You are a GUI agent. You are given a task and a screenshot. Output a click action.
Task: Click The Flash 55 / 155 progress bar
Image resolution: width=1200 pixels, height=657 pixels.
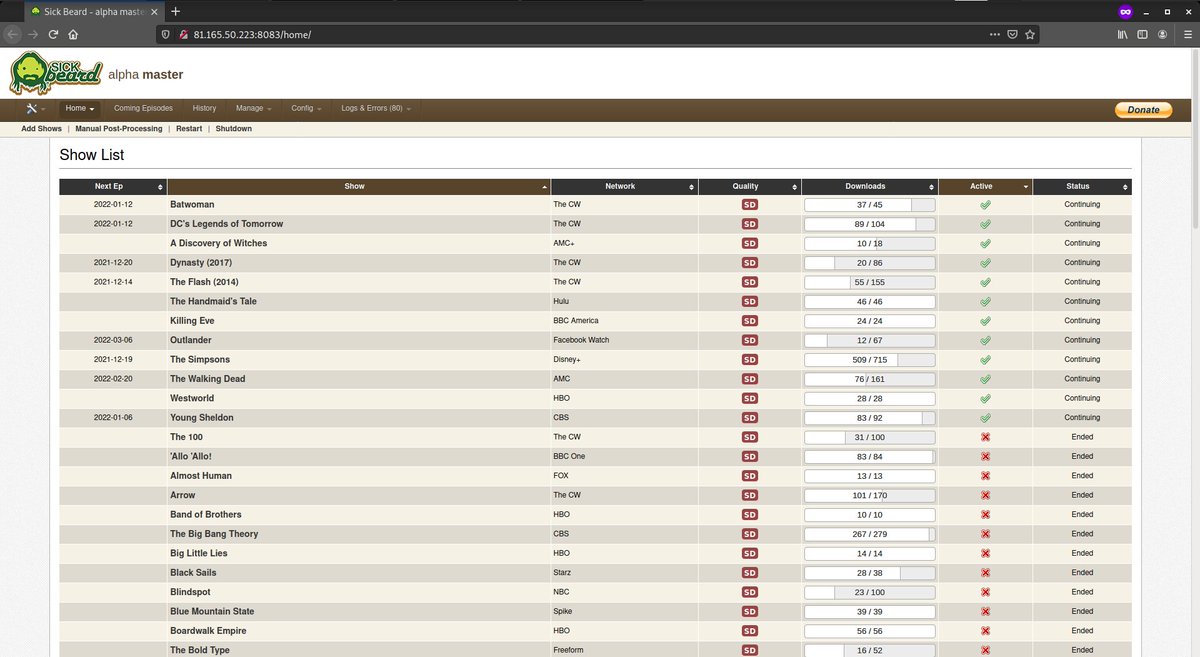coord(869,282)
